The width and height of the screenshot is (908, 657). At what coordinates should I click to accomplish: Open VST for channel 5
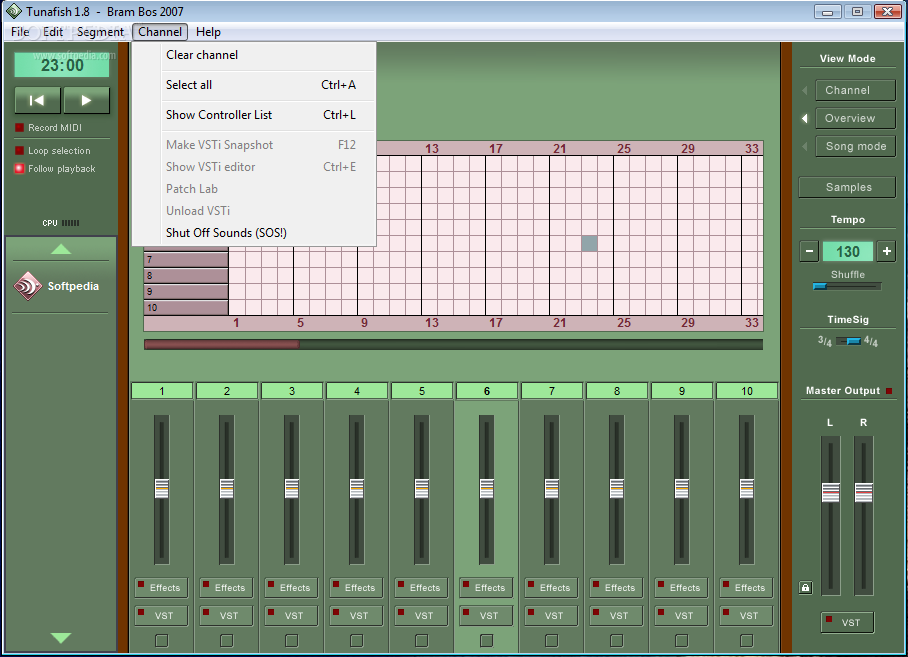pos(422,615)
